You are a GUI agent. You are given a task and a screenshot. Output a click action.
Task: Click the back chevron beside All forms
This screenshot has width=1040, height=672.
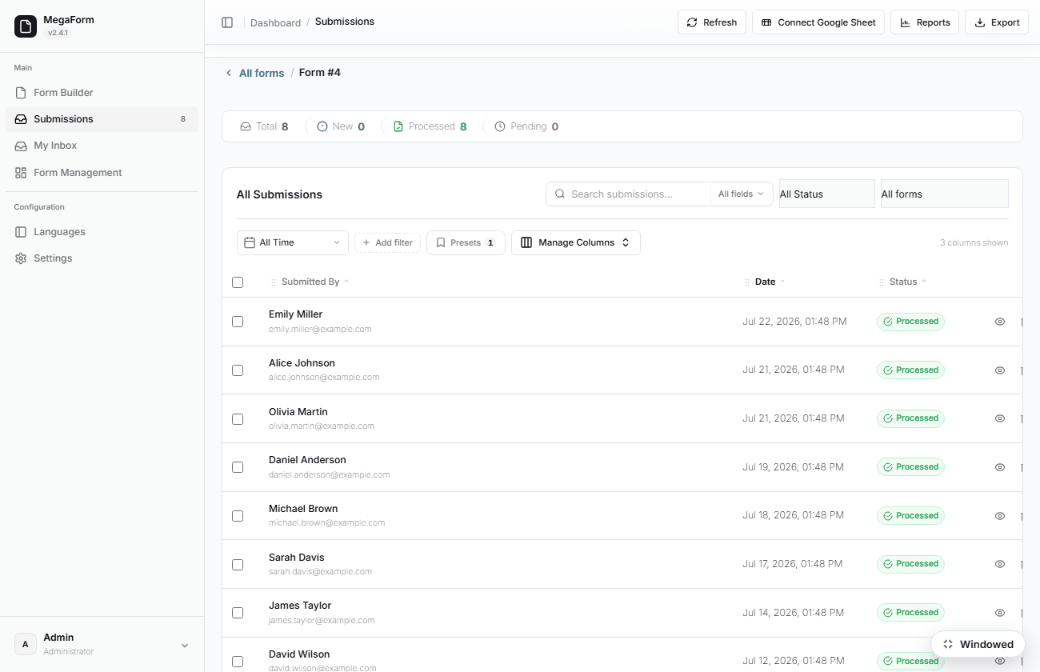tap(229, 73)
